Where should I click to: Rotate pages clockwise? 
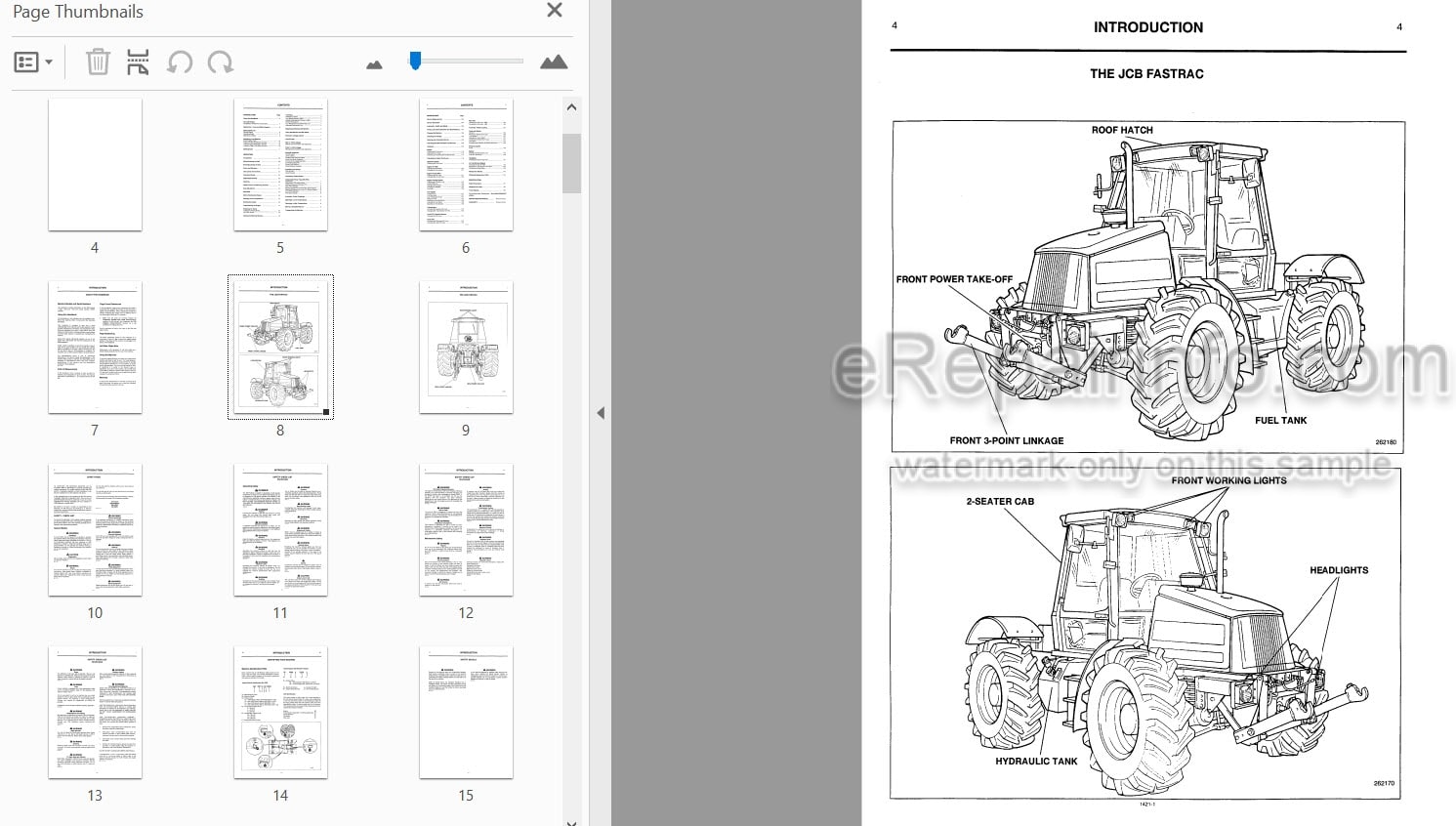(x=221, y=62)
